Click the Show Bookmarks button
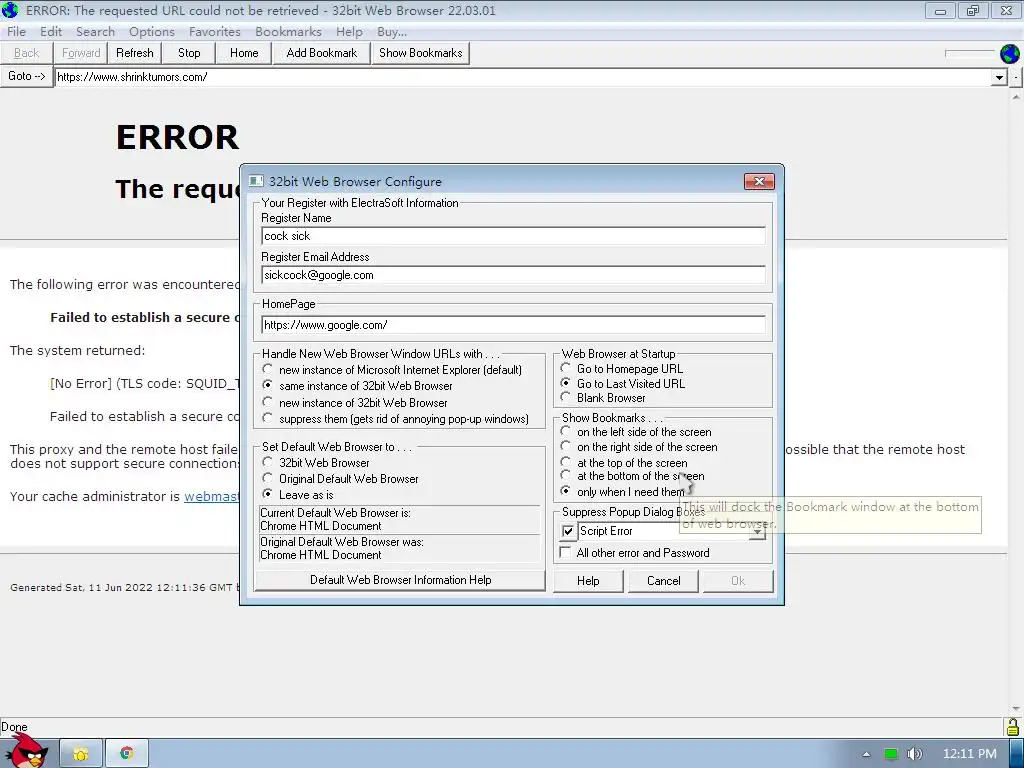This screenshot has height=768, width=1024. pos(421,53)
